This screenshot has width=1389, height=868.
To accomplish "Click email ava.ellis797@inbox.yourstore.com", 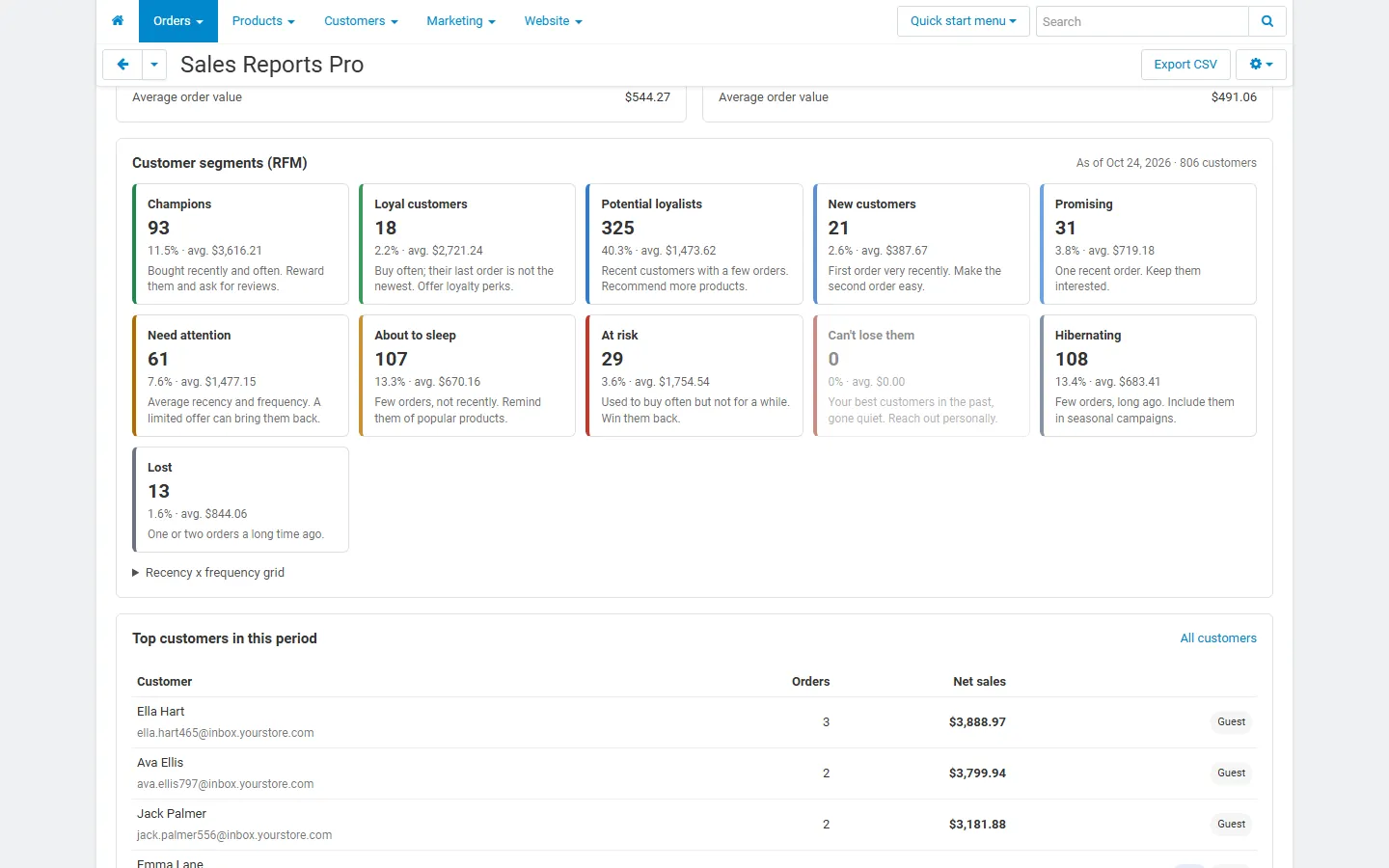I will click(226, 784).
